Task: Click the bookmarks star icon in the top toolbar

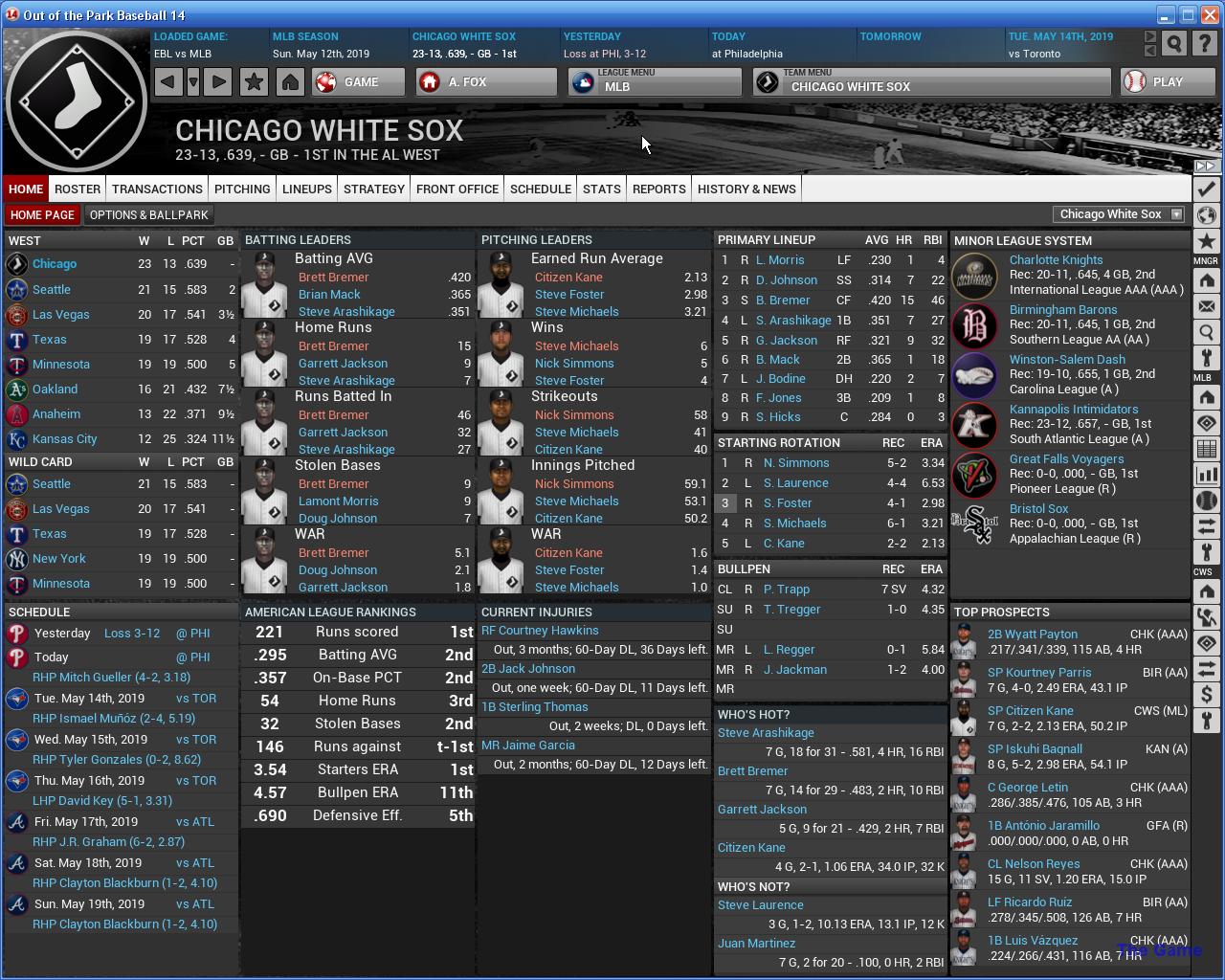Action: 254,82
